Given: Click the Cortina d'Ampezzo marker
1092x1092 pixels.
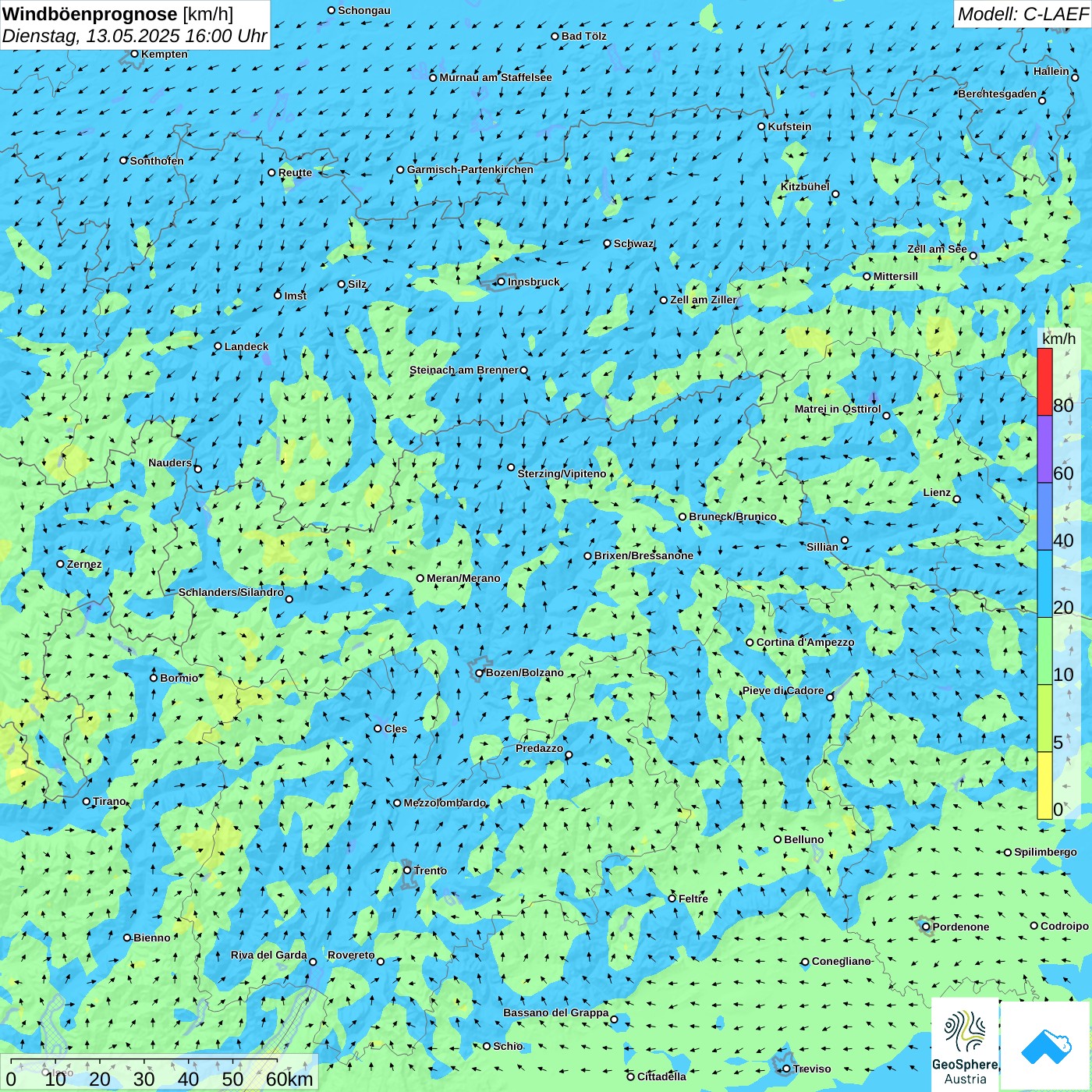Looking at the screenshot, I should 750,643.
